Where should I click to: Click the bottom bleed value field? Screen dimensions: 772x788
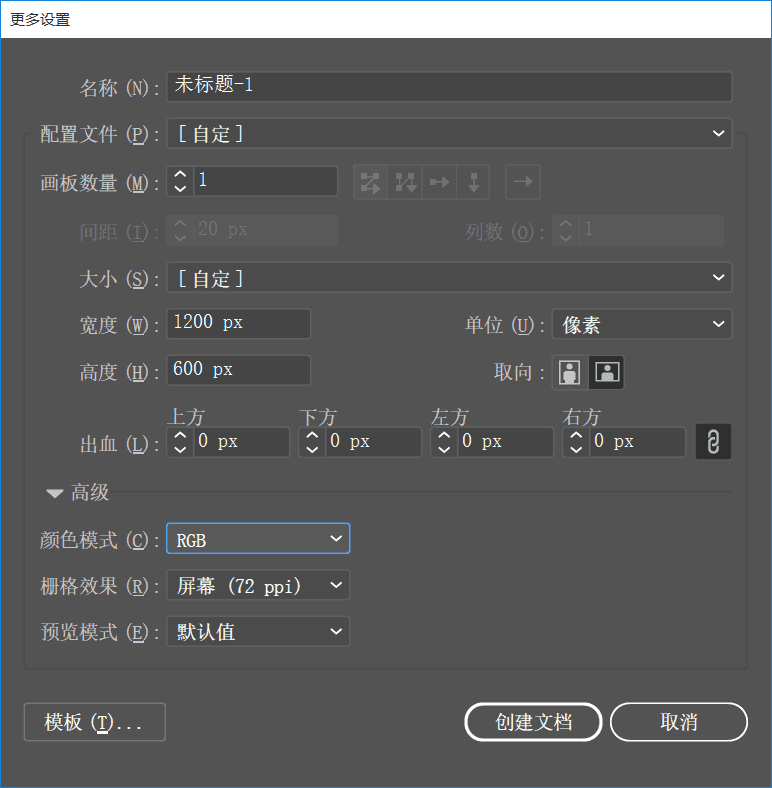[373, 442]
